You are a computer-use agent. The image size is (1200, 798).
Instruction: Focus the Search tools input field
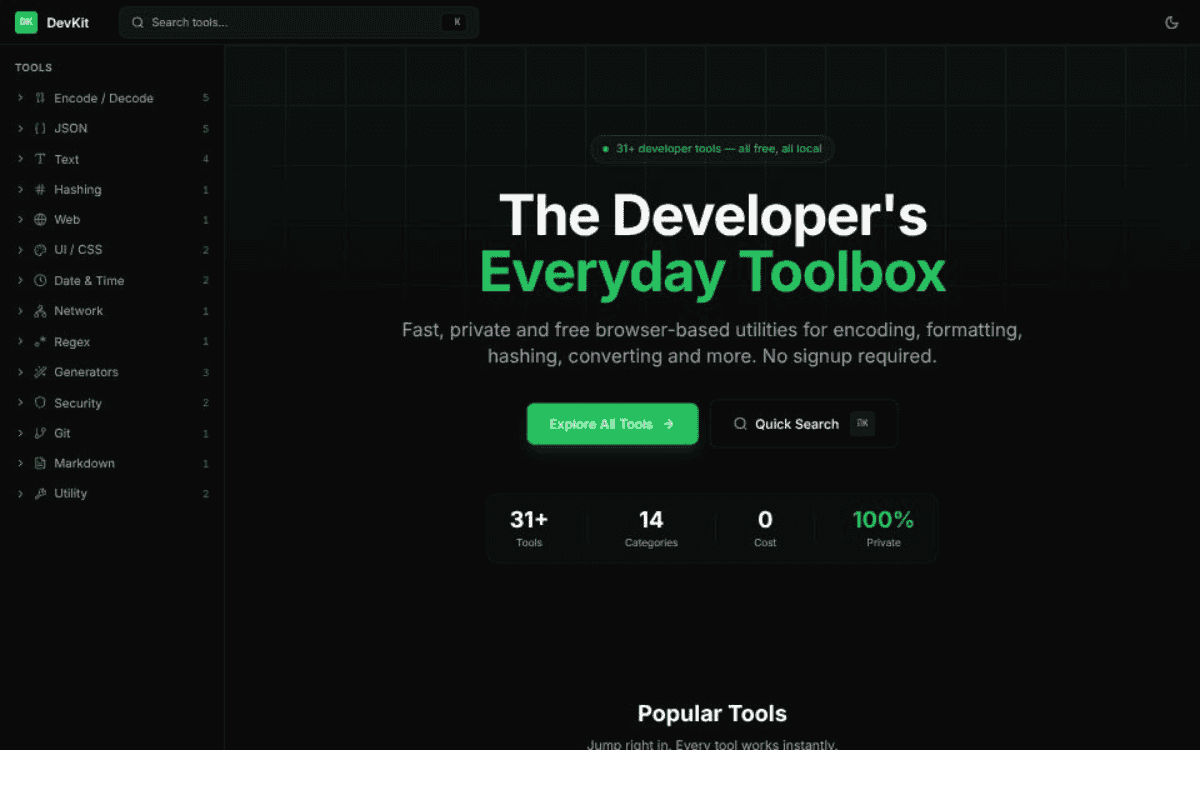298,22
